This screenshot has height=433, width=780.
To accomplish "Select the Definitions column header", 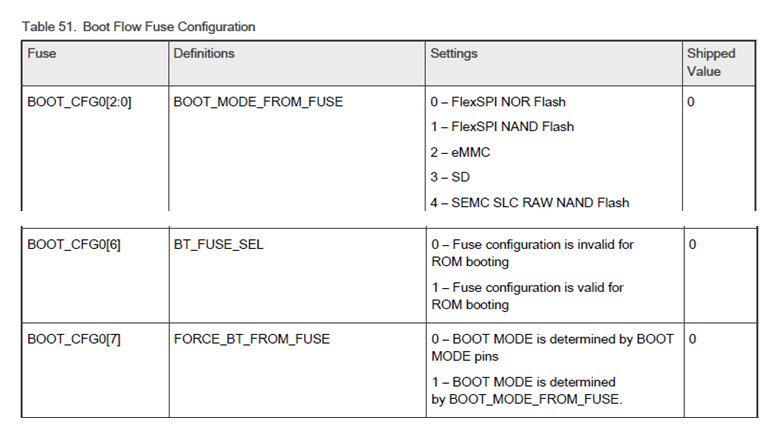I will 204,53.
